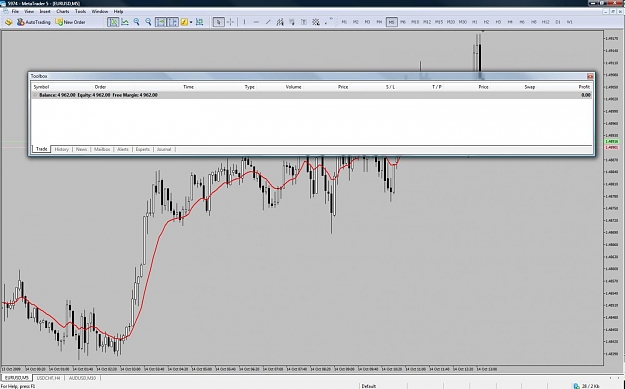Open the Tools menu

(81, 12)
